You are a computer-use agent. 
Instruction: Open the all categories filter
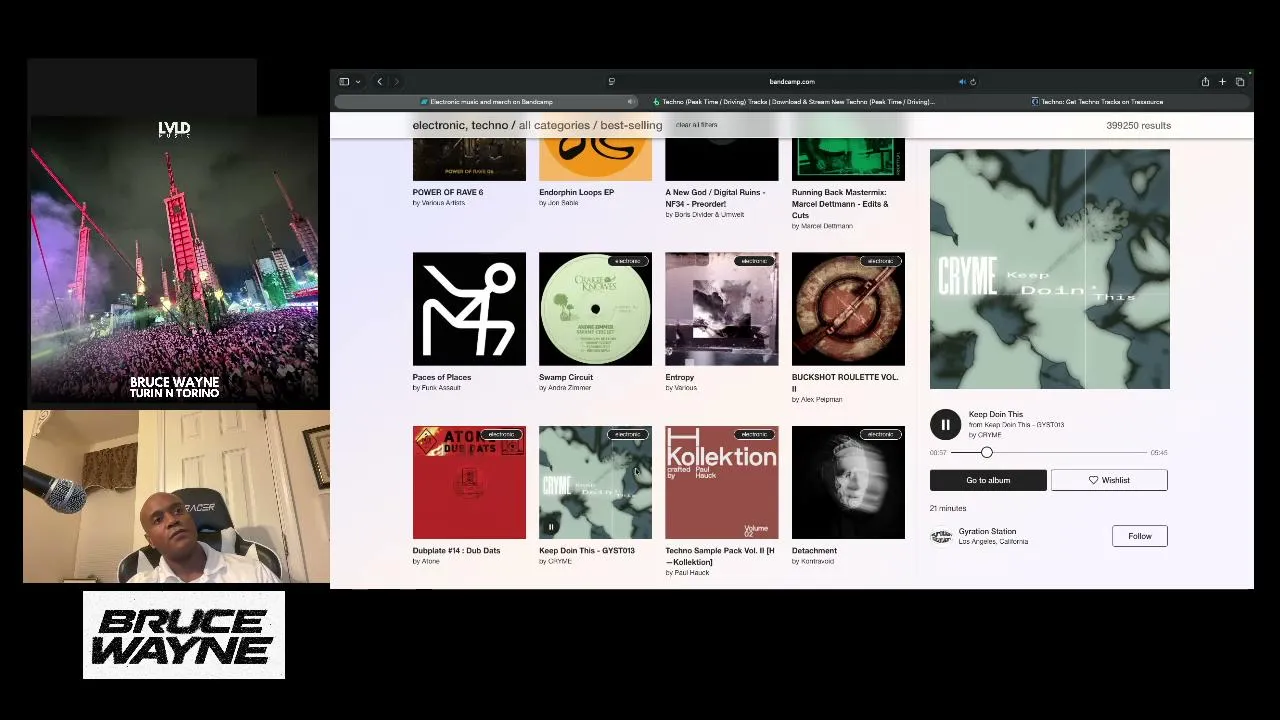pos(554,125)
